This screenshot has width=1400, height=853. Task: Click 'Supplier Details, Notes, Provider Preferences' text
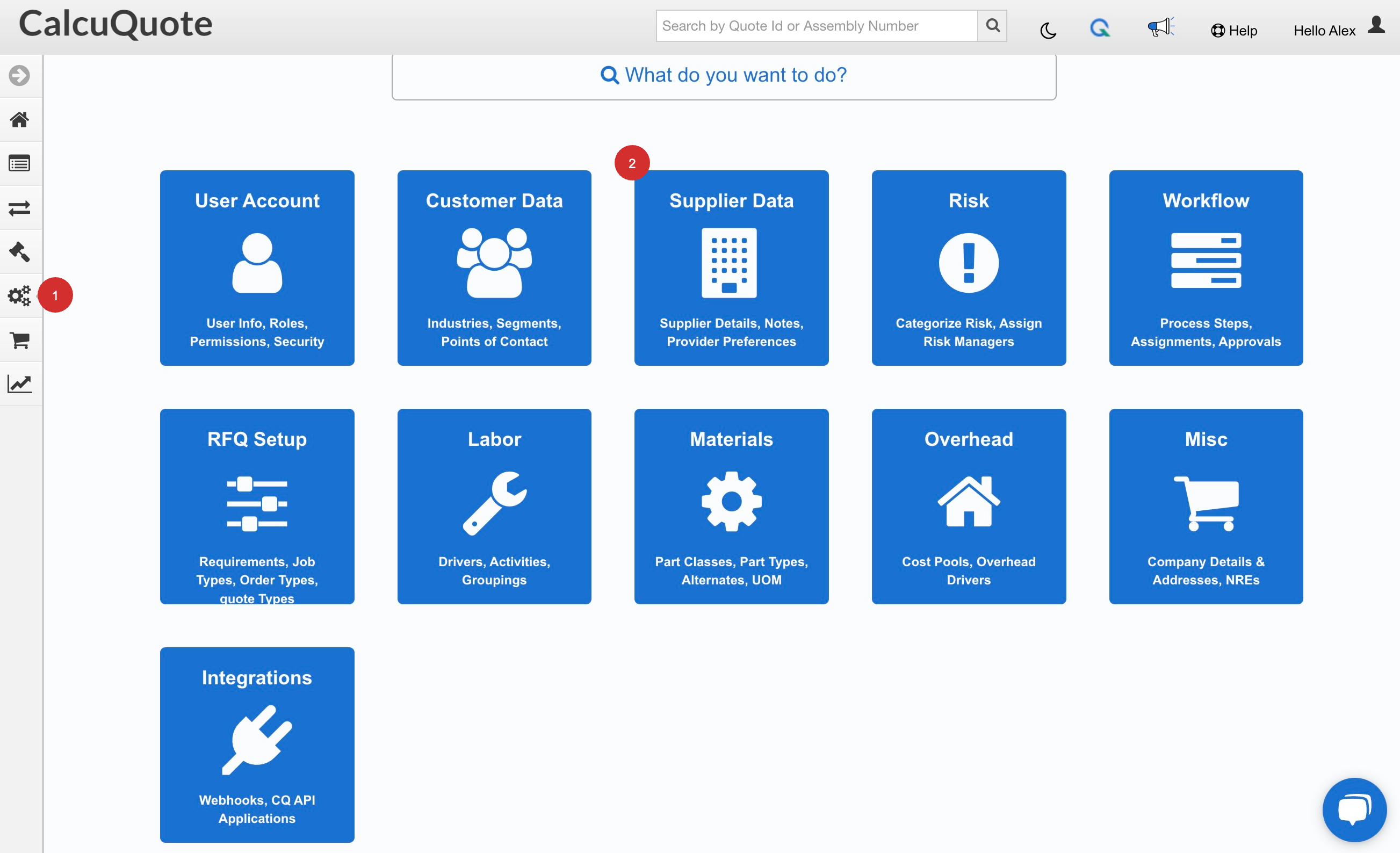(731, 332)
